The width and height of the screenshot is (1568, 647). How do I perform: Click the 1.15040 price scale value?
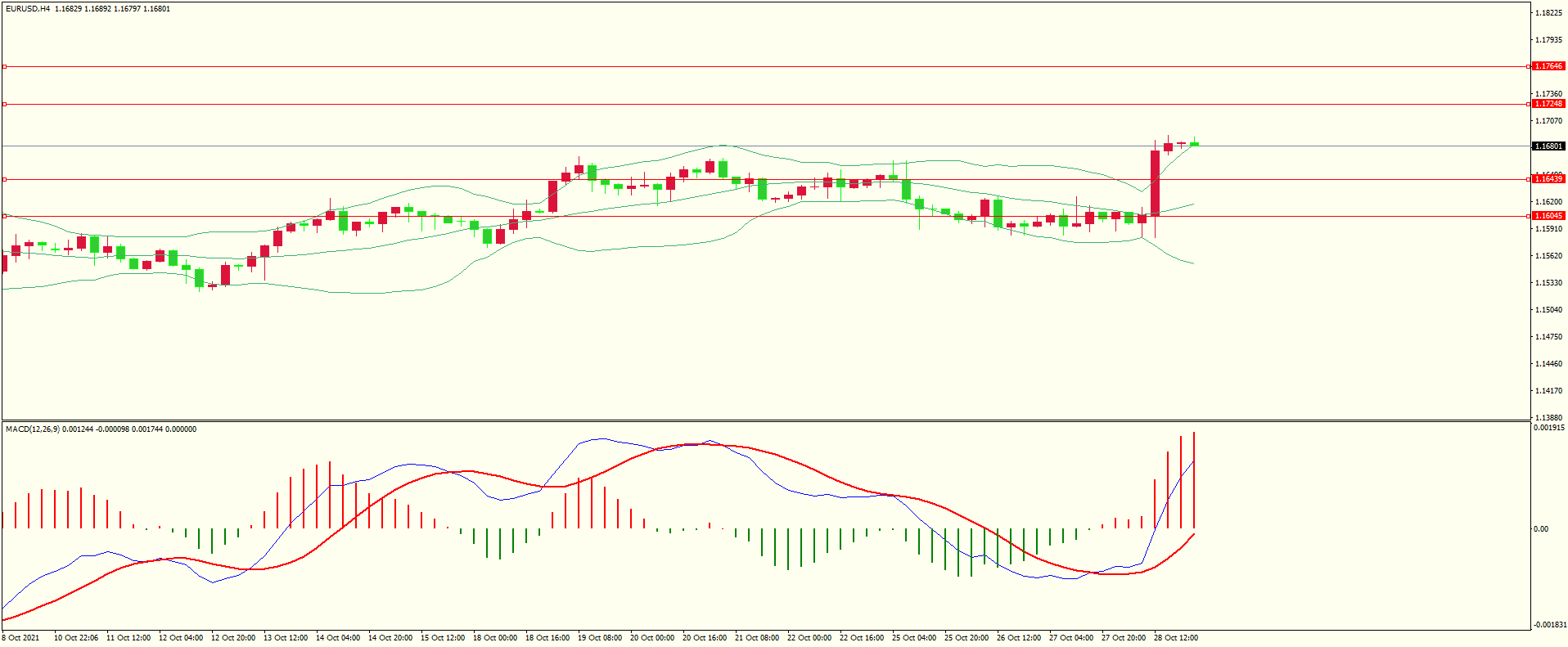[x=1549, y=310]
